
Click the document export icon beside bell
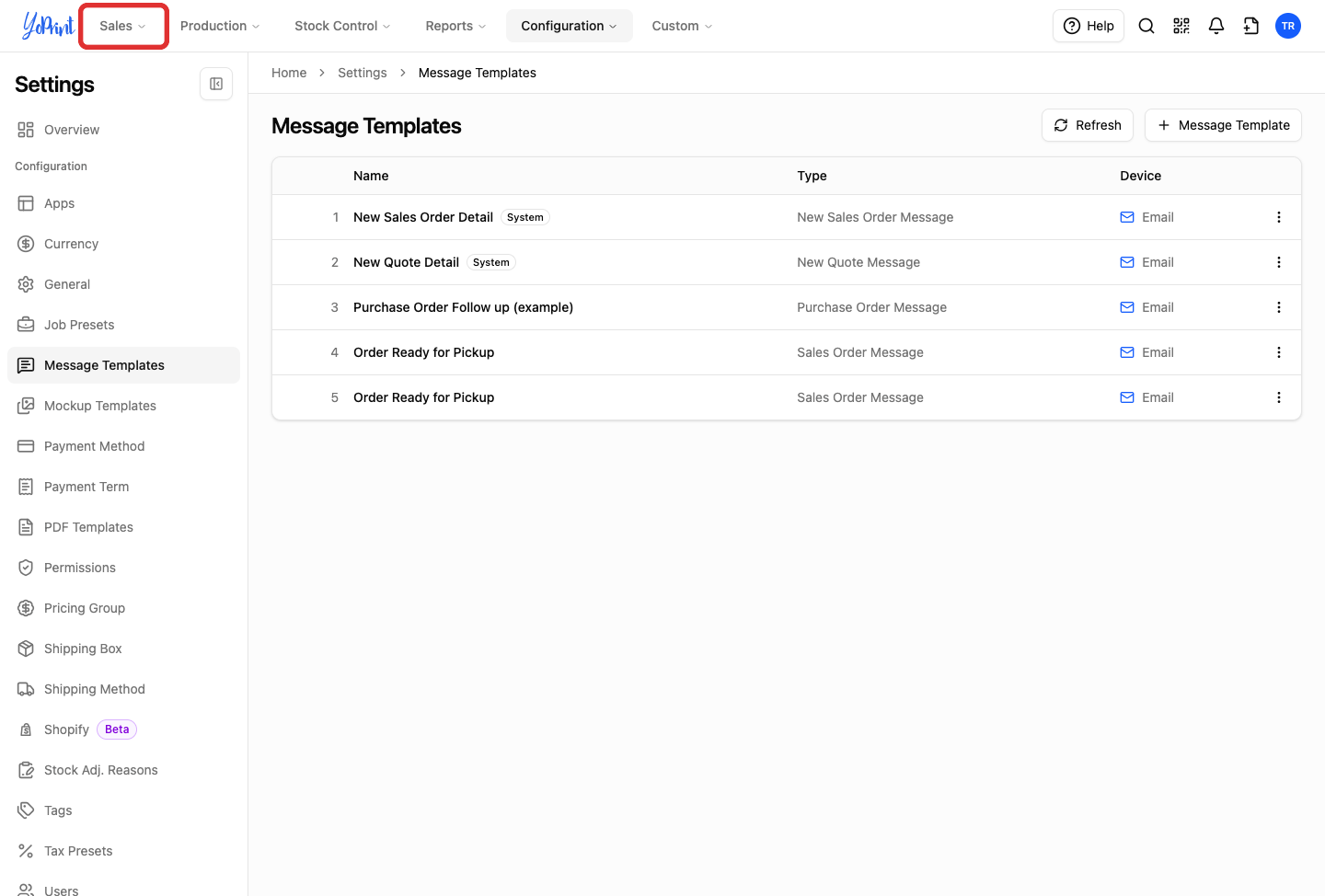point(1251,26)
